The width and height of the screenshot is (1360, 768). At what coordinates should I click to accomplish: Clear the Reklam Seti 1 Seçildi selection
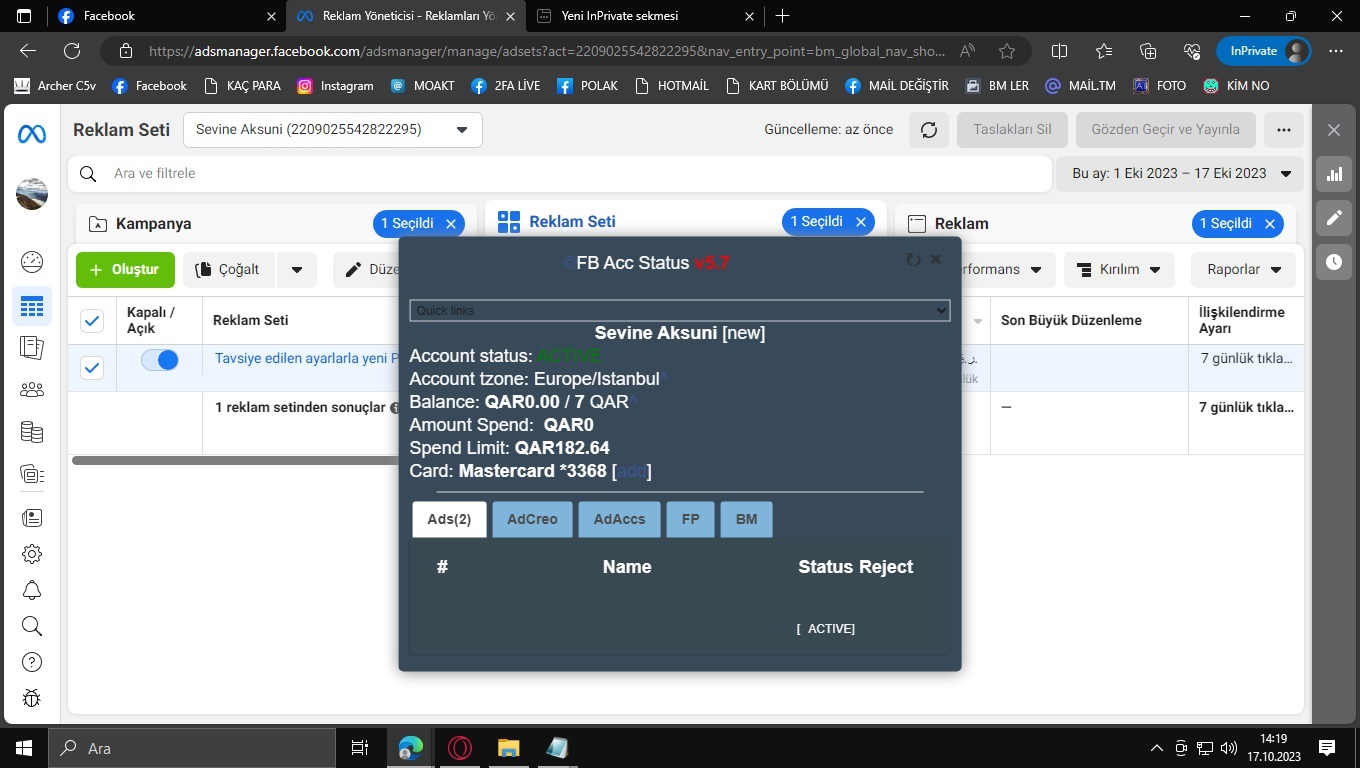[x=861, y=222]
